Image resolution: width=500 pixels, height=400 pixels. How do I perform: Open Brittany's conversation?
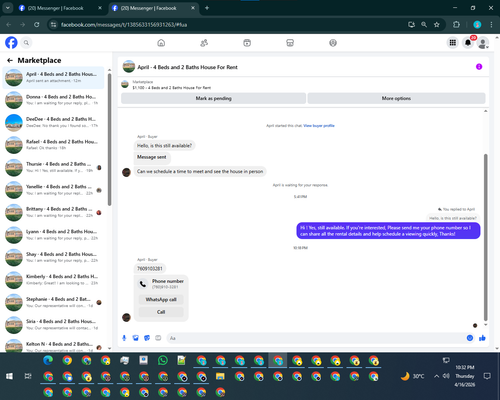[54, 212]
